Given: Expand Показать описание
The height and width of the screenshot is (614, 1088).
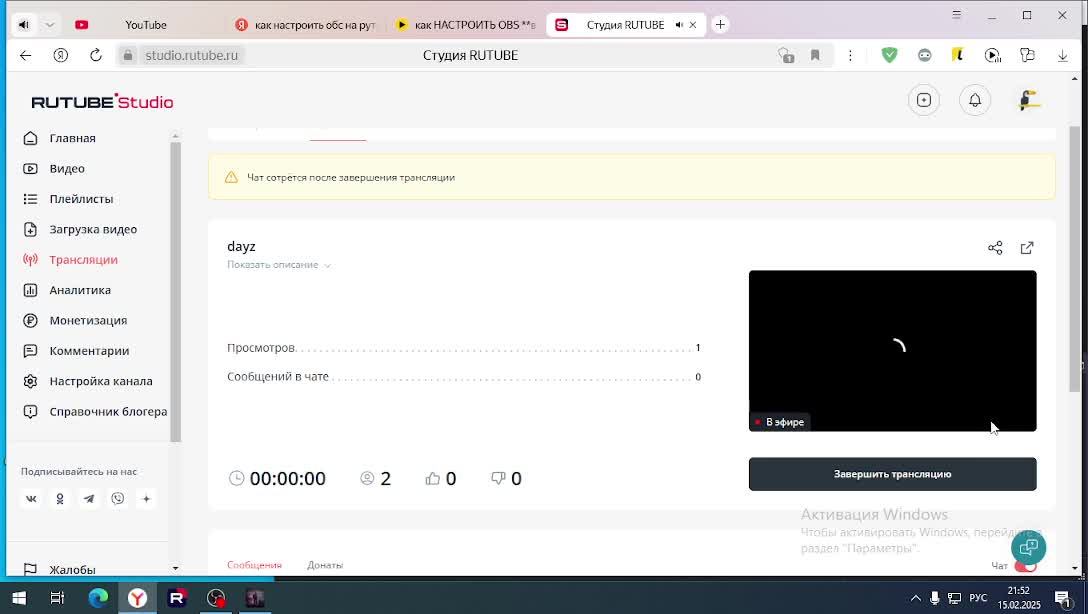Looking at the screenshot, I should tap(279, 265).
